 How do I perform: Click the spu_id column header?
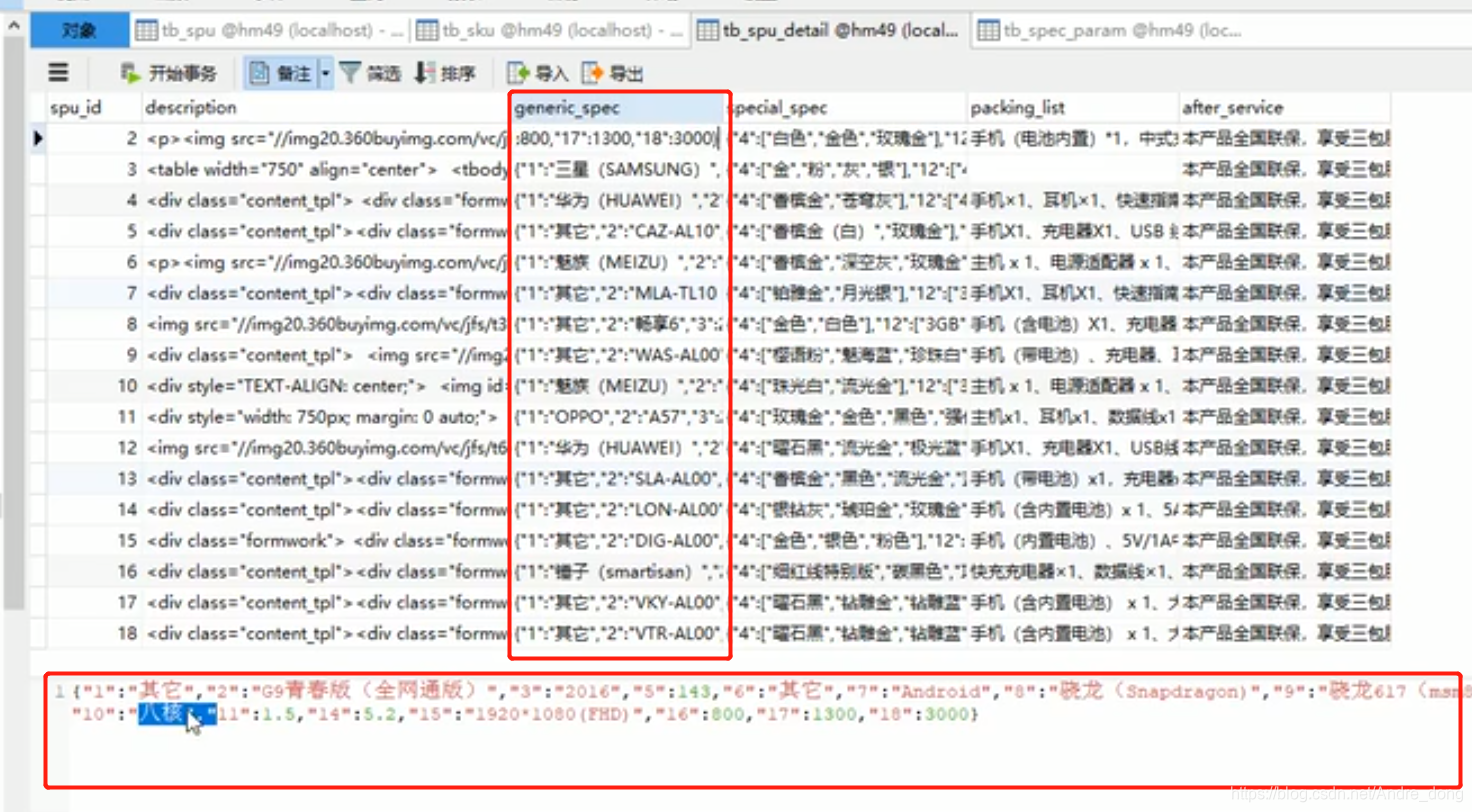[x=95, y=107]
